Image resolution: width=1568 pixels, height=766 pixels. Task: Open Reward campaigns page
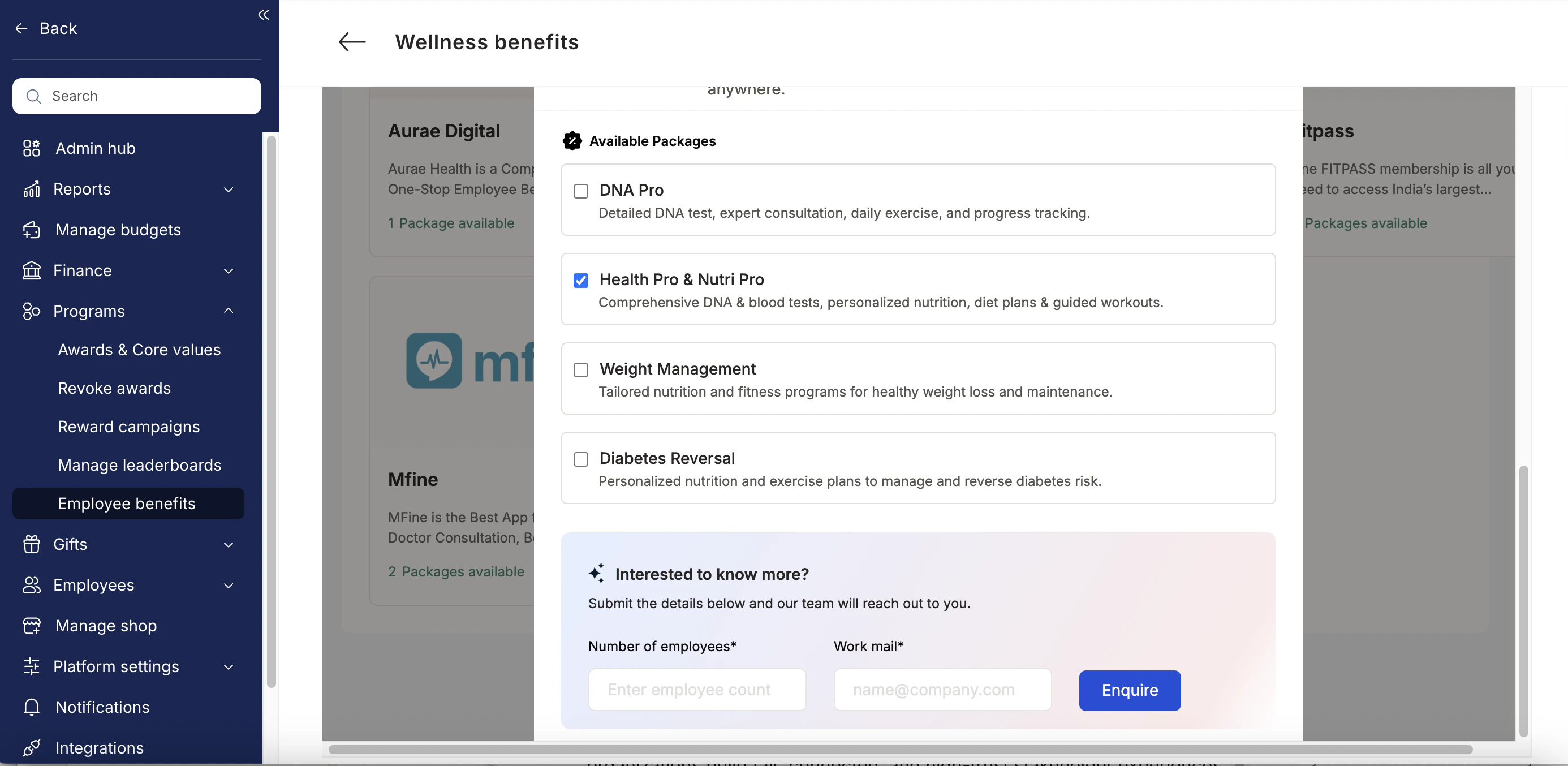pos(129,427)
